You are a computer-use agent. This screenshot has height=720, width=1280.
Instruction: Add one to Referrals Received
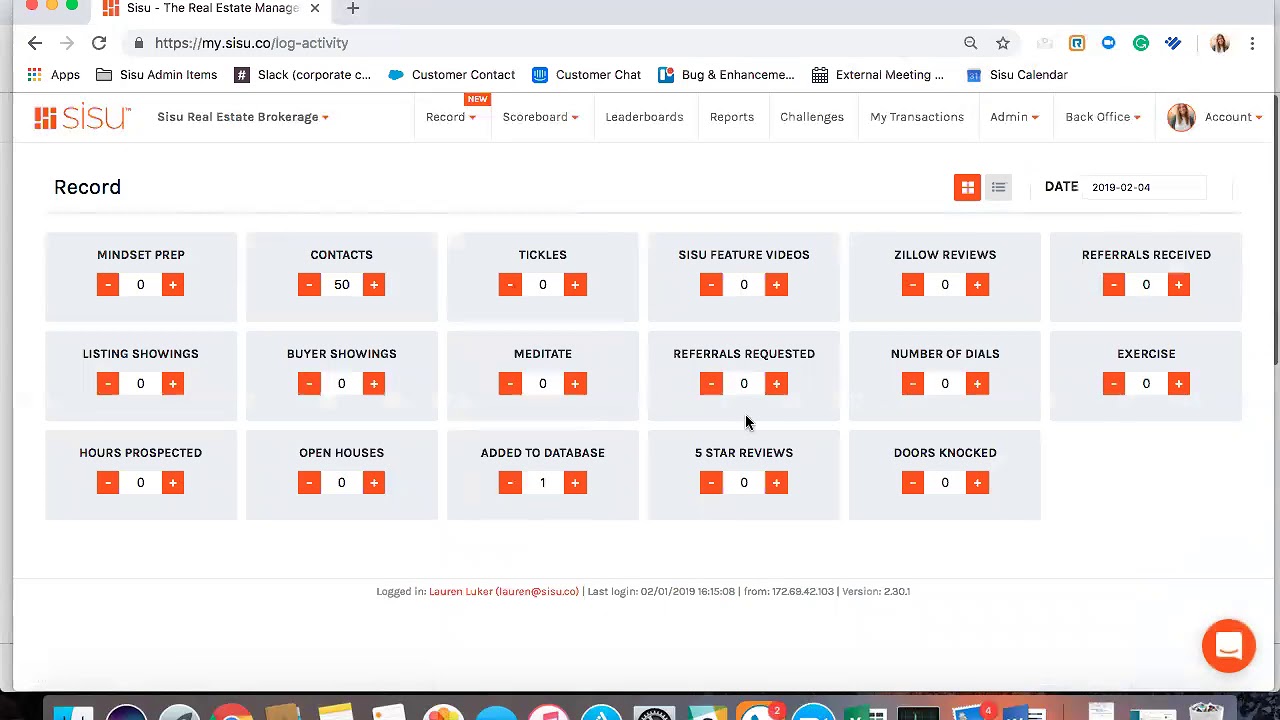[1178, 285]
